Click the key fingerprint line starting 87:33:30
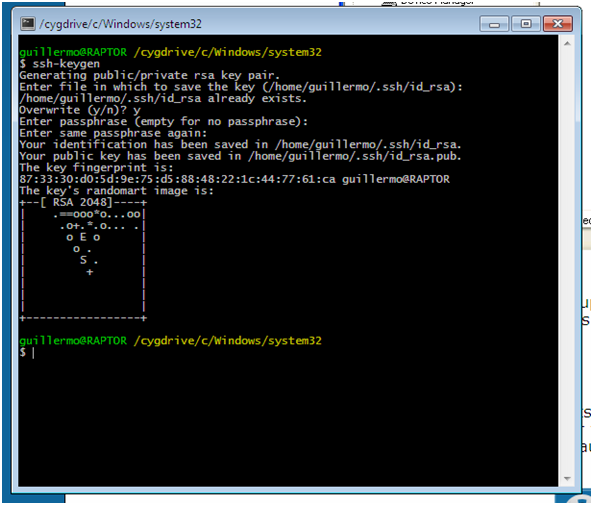This screenshot has height=505, width=593. (234, 179)
